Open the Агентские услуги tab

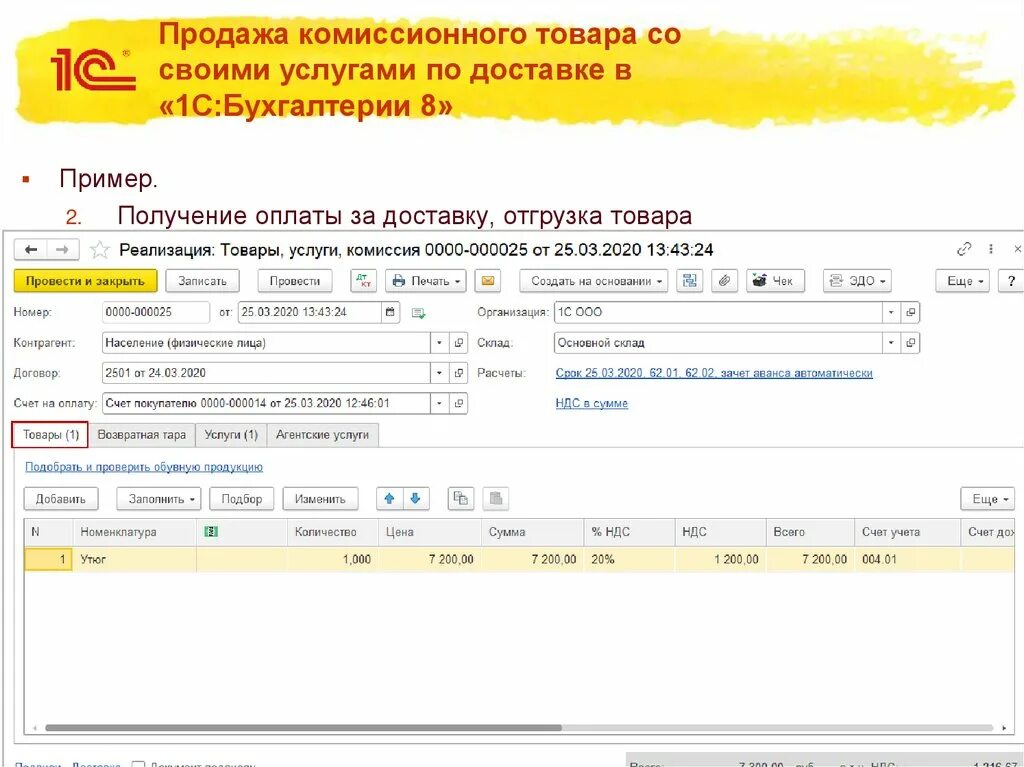tap(322, 435)
